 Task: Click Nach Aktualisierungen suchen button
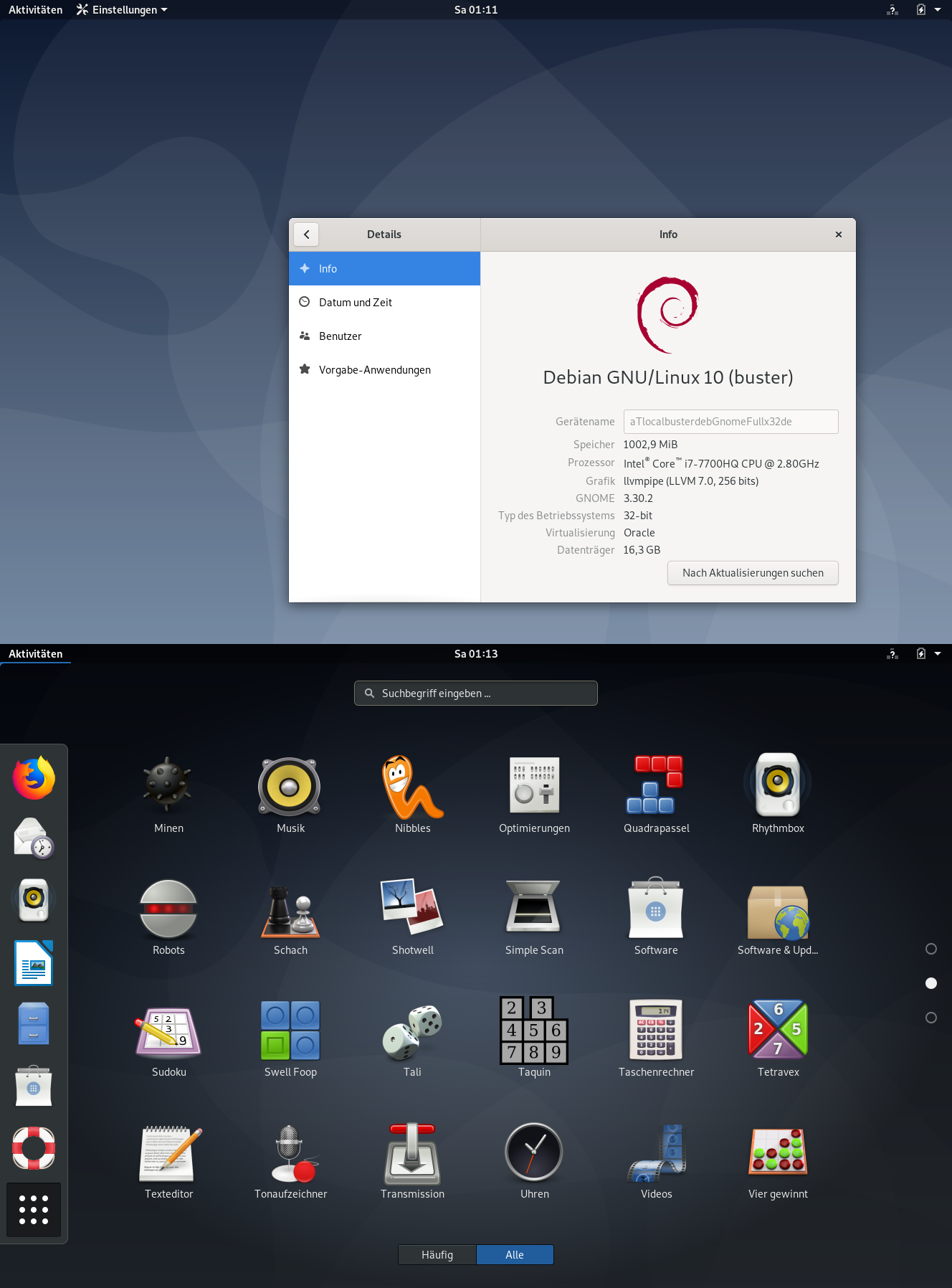(x=753, y=573)
